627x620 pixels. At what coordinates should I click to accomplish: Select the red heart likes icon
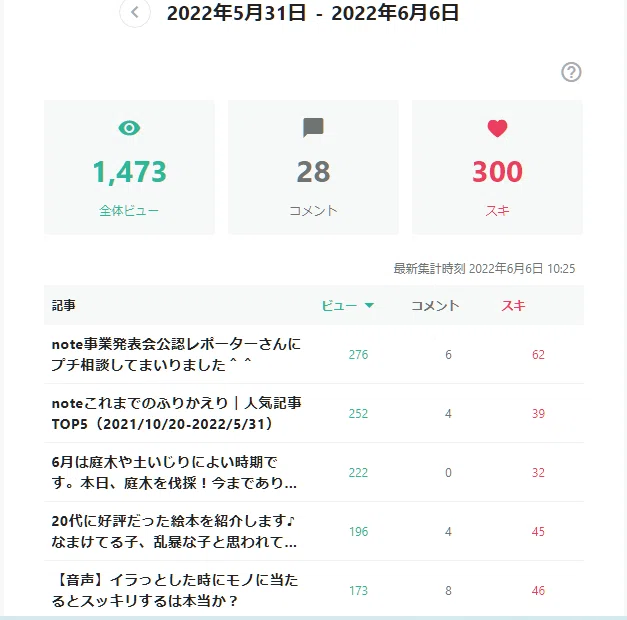[497, 128]
